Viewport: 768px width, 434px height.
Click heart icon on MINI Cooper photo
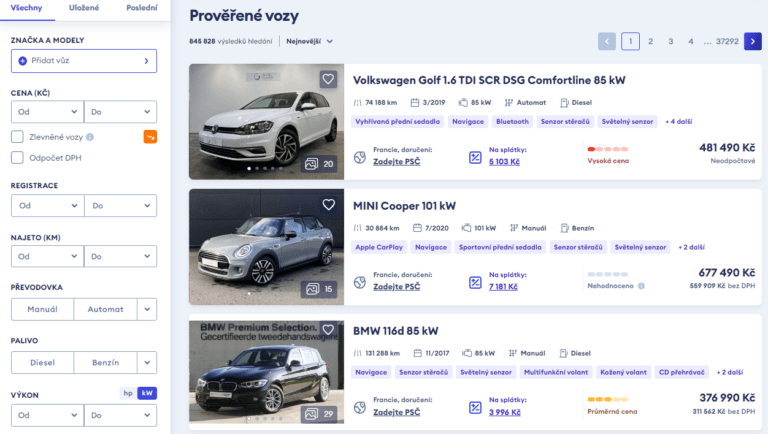tap(328, 204)
